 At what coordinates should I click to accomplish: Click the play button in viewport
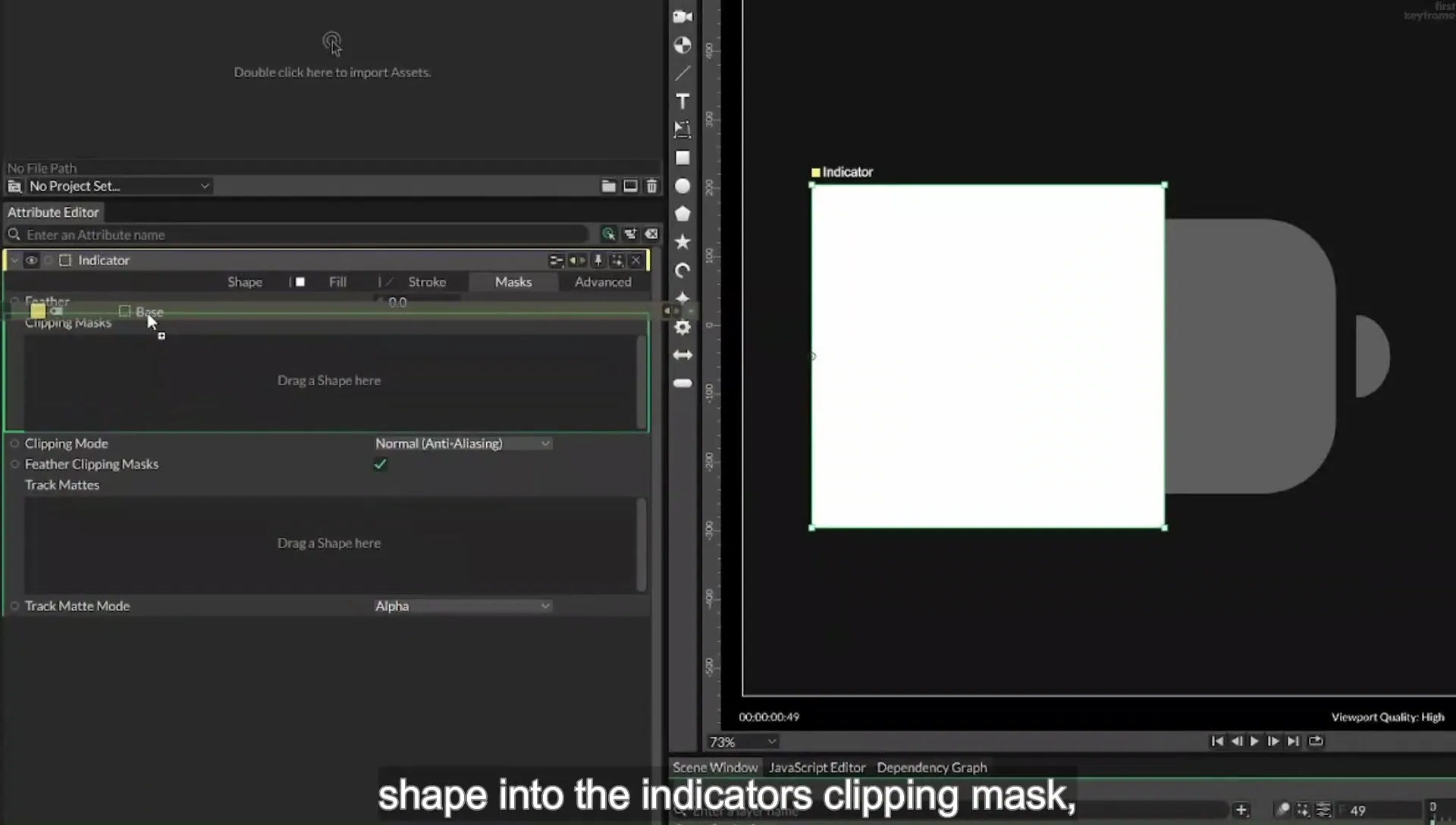point(1254,741)
